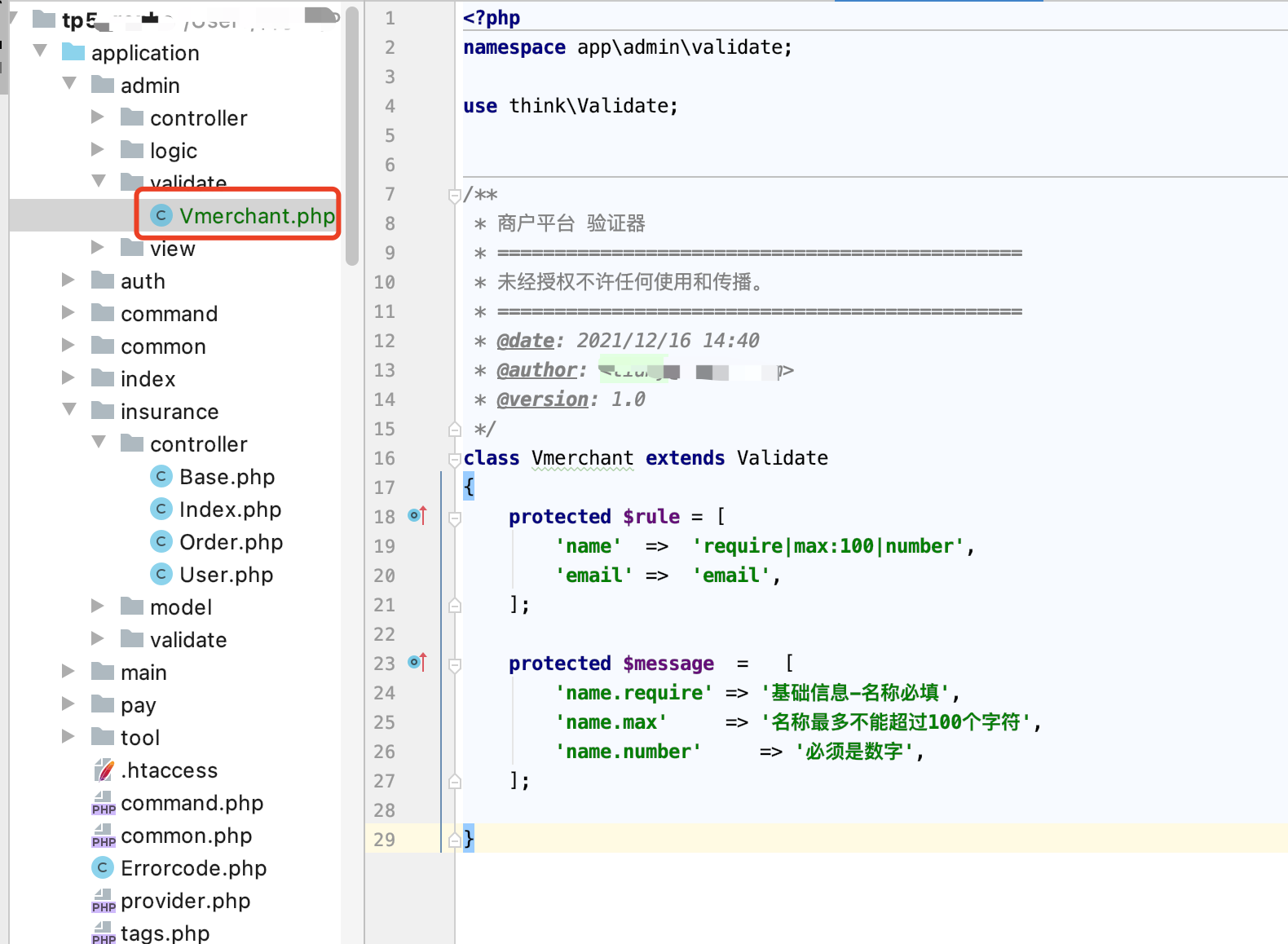
Task: Click fold end marker at line 27
Action: coord(455,781)
